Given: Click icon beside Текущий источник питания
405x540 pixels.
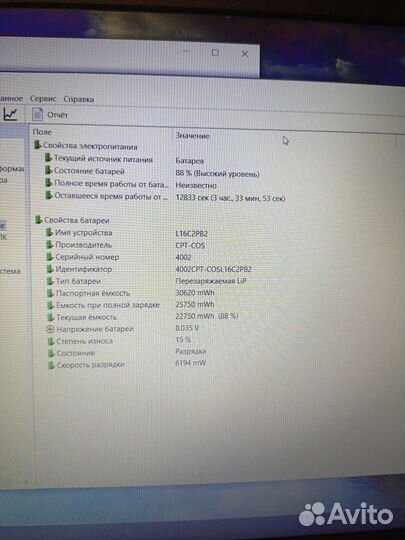Looking at the screenshot, I should point(48,158).
